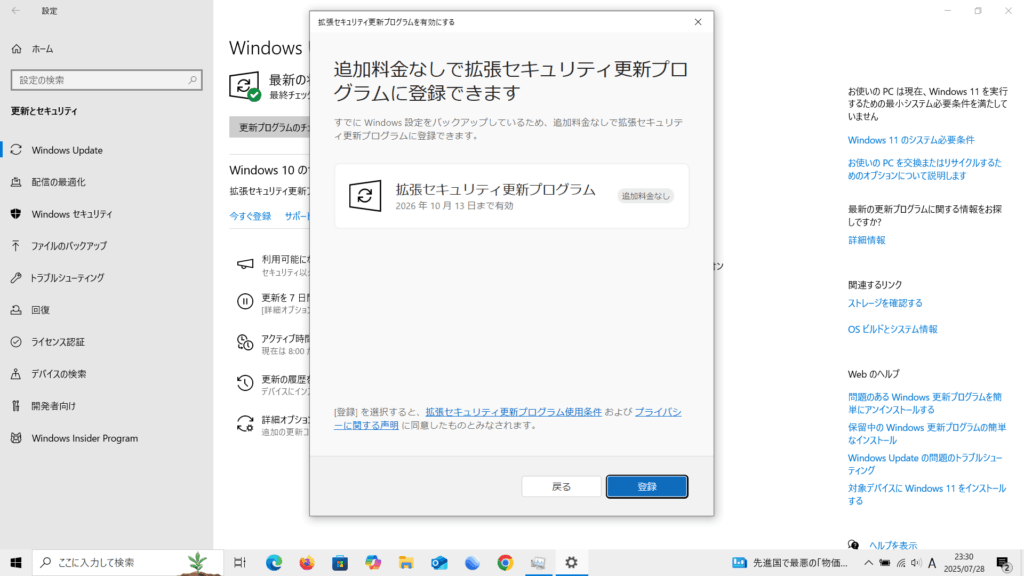Launch Microsoft Edge from the taskbar
The image size is (1024, 576).
[x=274, y=562]
